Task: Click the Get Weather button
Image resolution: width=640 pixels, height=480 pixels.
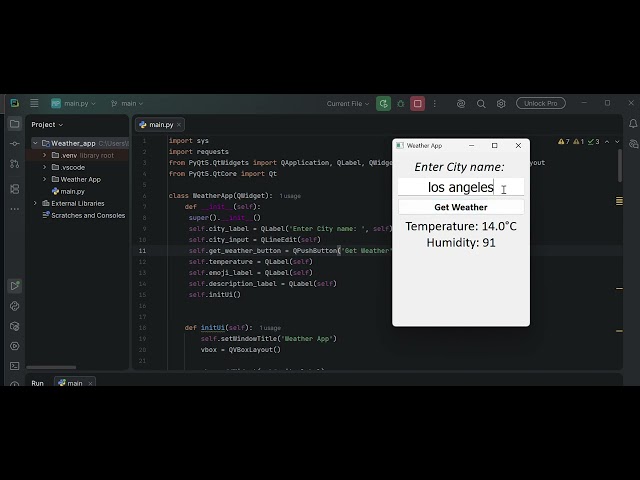Action: tap(461, 207)
